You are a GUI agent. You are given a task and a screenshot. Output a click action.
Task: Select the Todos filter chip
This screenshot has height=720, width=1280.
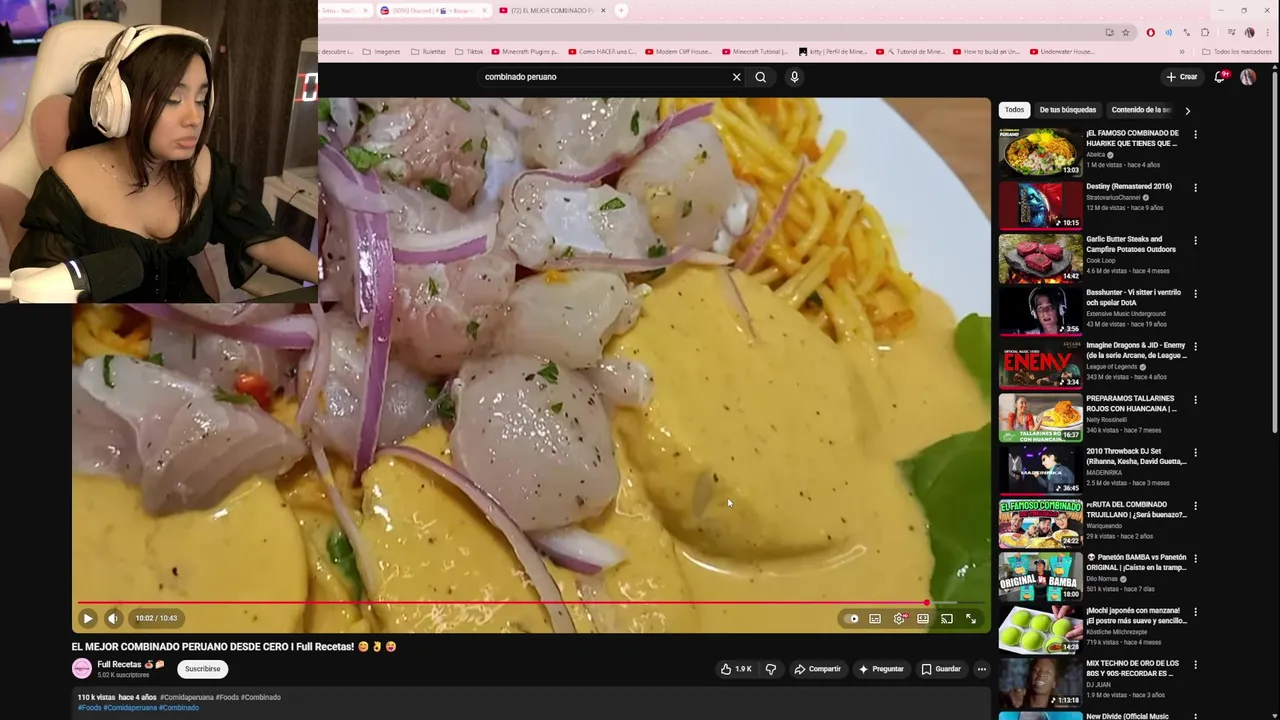click(1014, 110)
